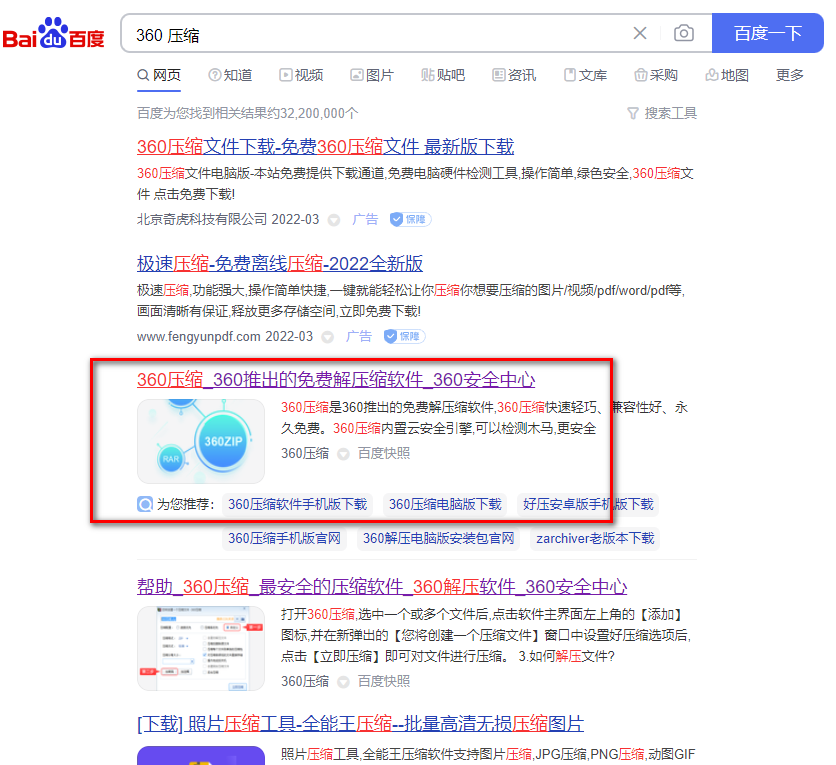Click 保障 badge of 北京奇虎 result
The image size is (836, 765).
[x=410, y=219]
